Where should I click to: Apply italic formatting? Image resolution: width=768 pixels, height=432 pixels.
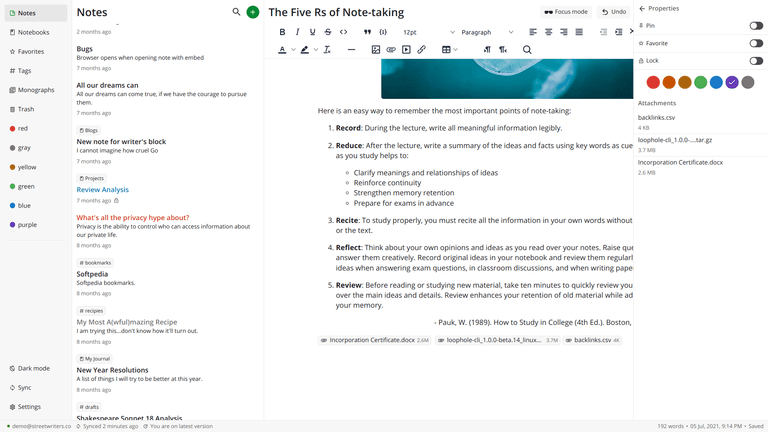point(297,32)
